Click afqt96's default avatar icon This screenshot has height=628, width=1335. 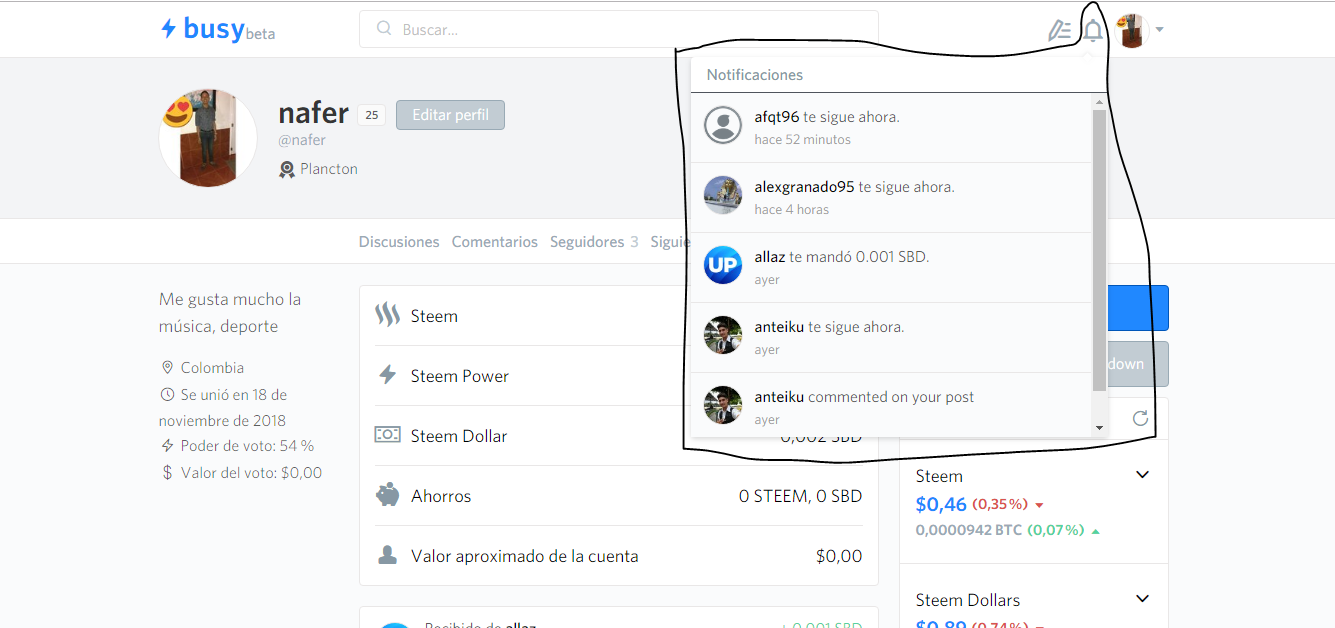(x=723, y=125)
